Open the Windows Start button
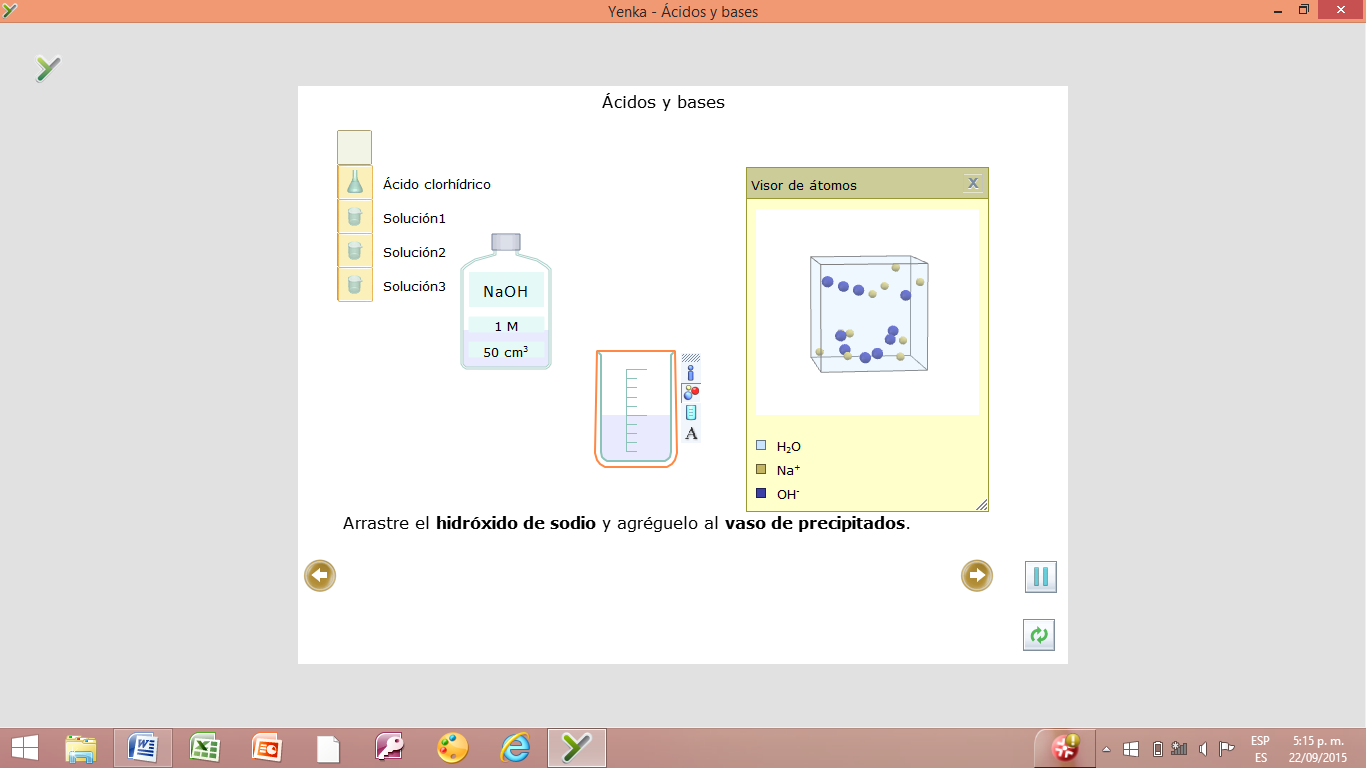The height and width of the screenshot is (768, 1366). [25, 747]
